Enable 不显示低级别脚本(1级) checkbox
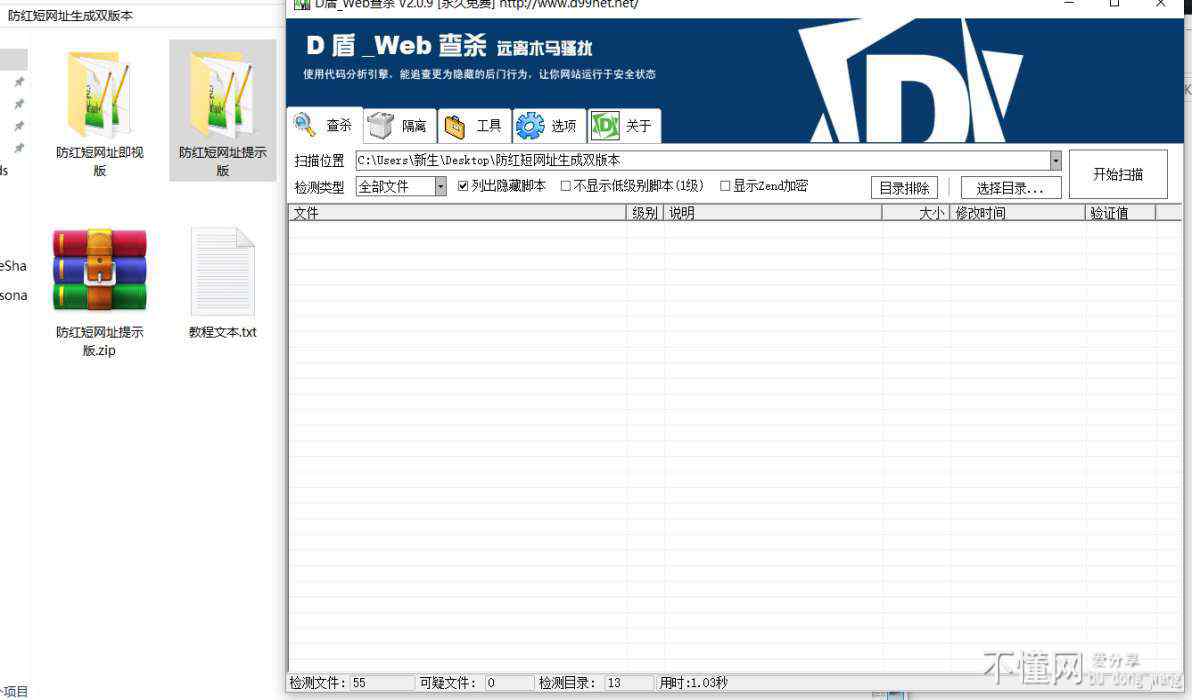 pos(566,186)
